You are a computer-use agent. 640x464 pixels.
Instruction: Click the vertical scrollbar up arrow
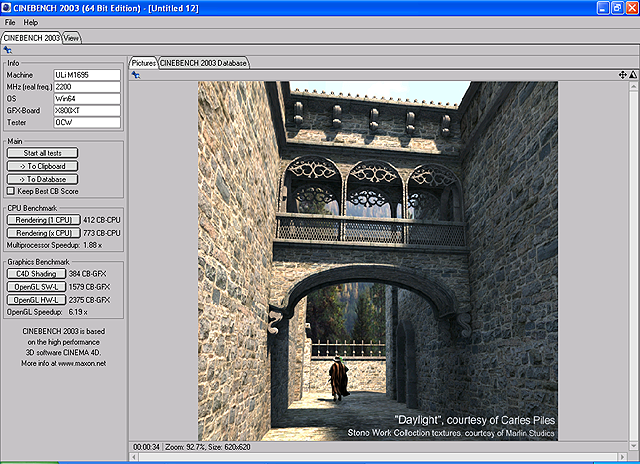tap(633, 86)
